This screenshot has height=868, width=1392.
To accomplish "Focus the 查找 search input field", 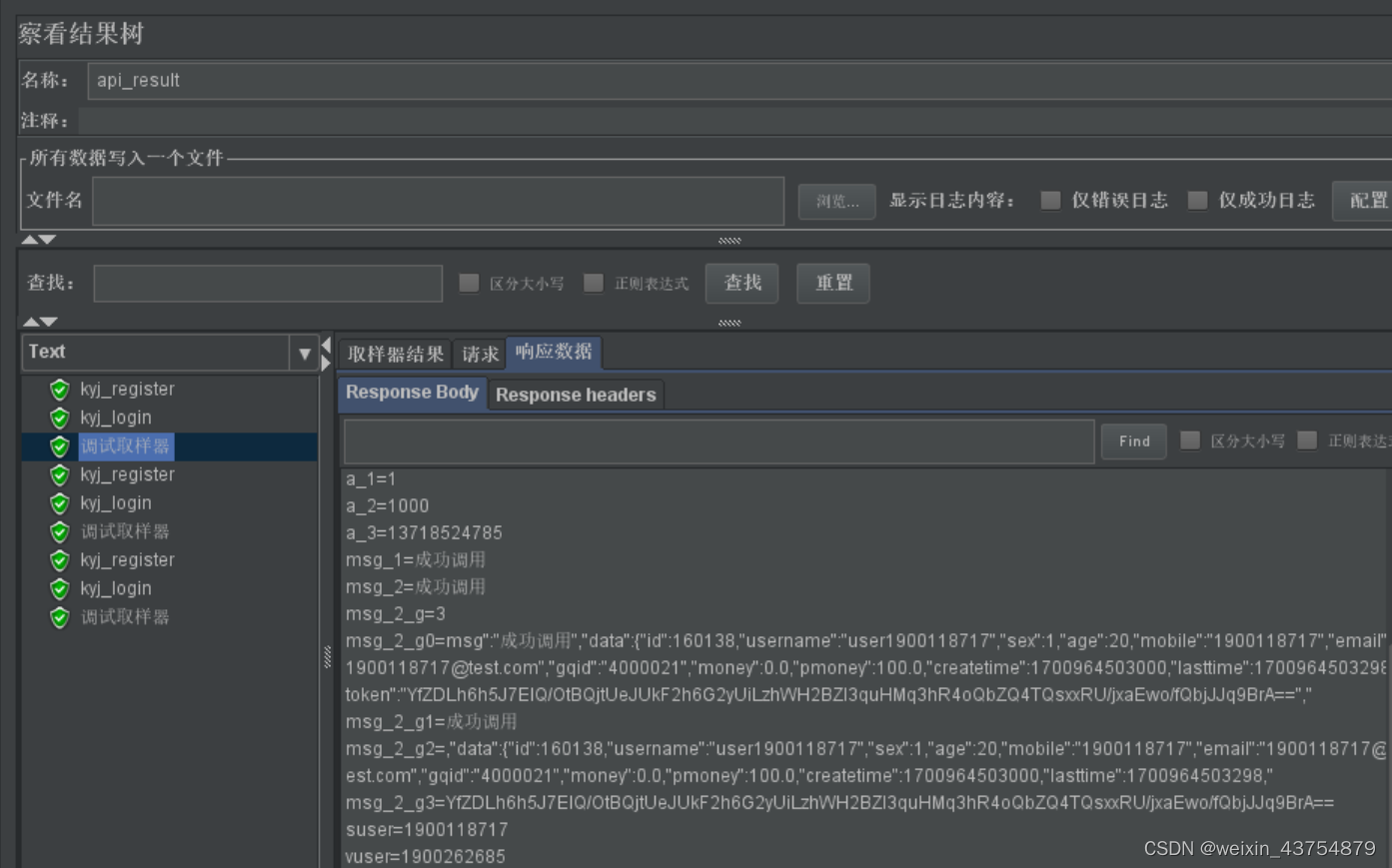I will (268, 284).
